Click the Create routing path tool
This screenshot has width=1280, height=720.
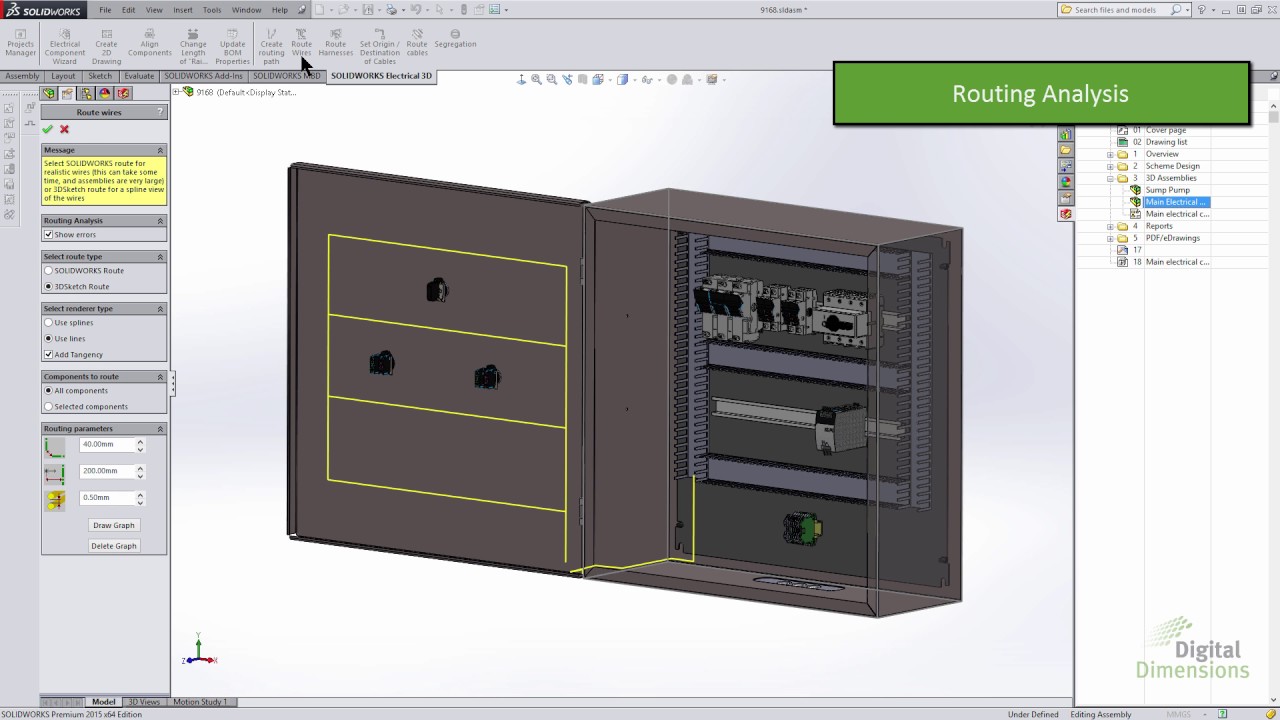point(271,47)
